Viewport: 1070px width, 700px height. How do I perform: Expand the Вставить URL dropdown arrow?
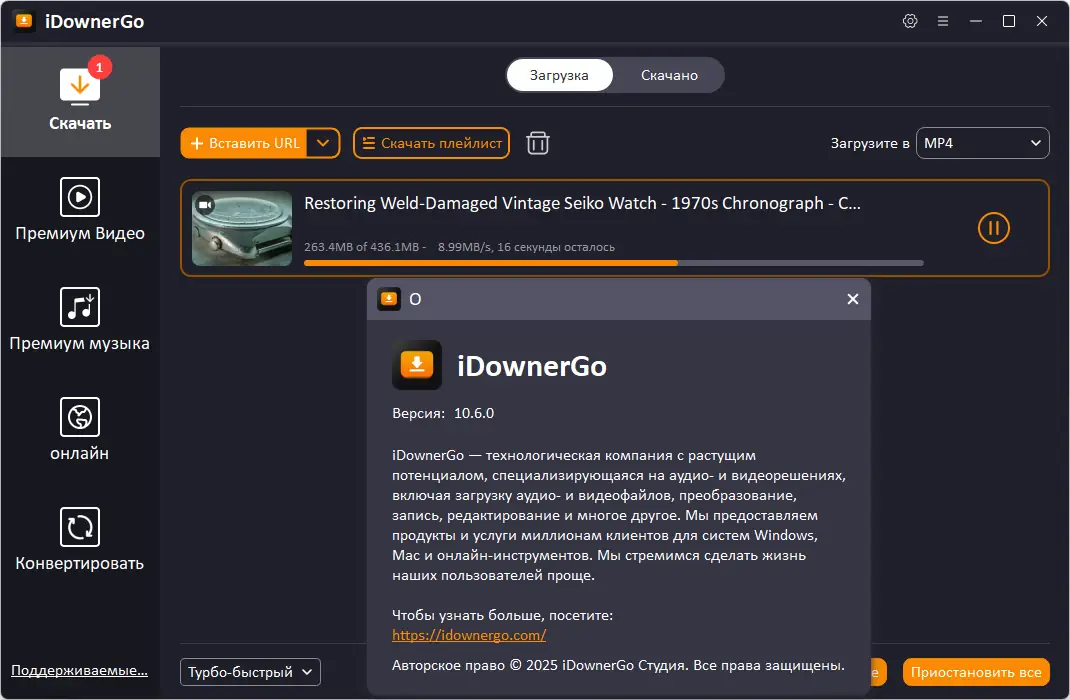[323, 143]
